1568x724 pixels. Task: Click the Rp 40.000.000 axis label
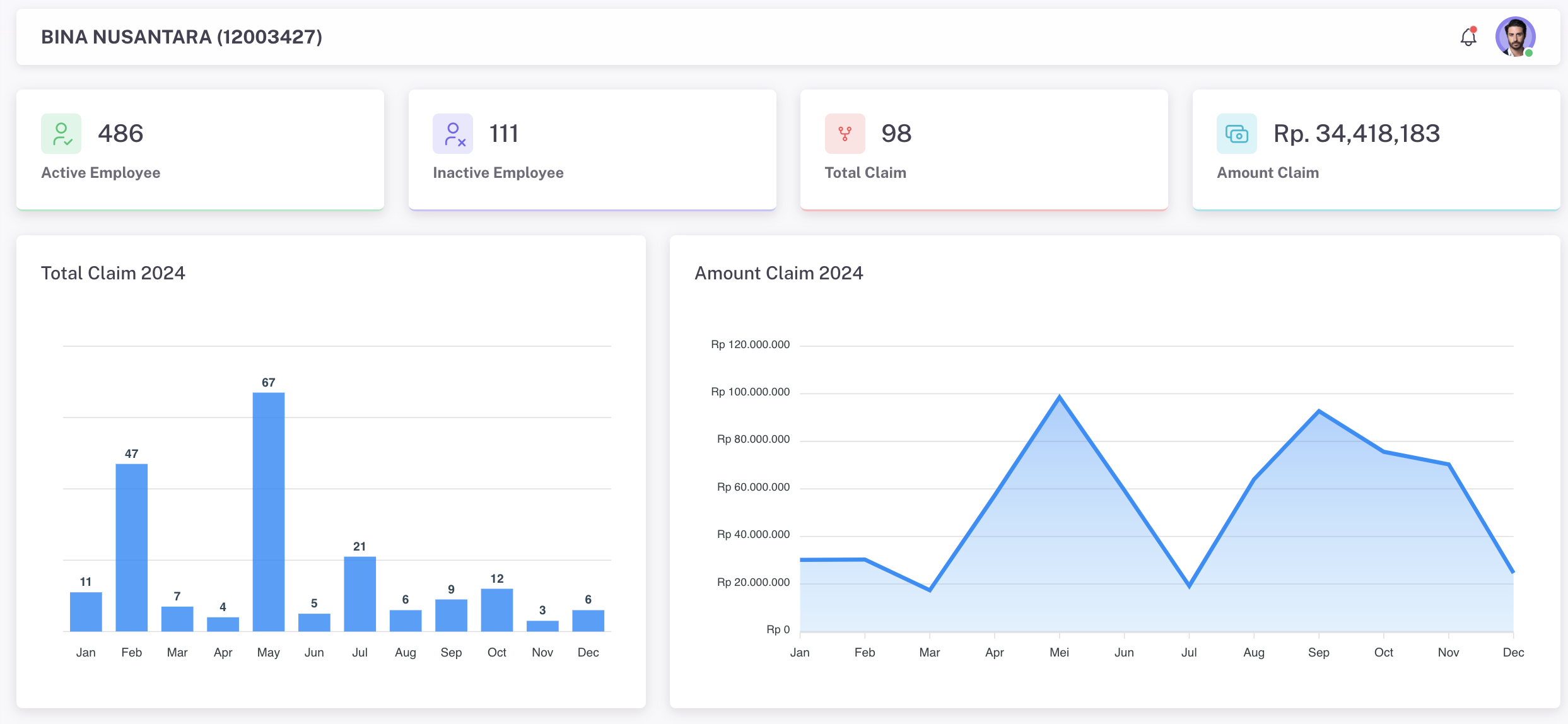tap(754, 534)
